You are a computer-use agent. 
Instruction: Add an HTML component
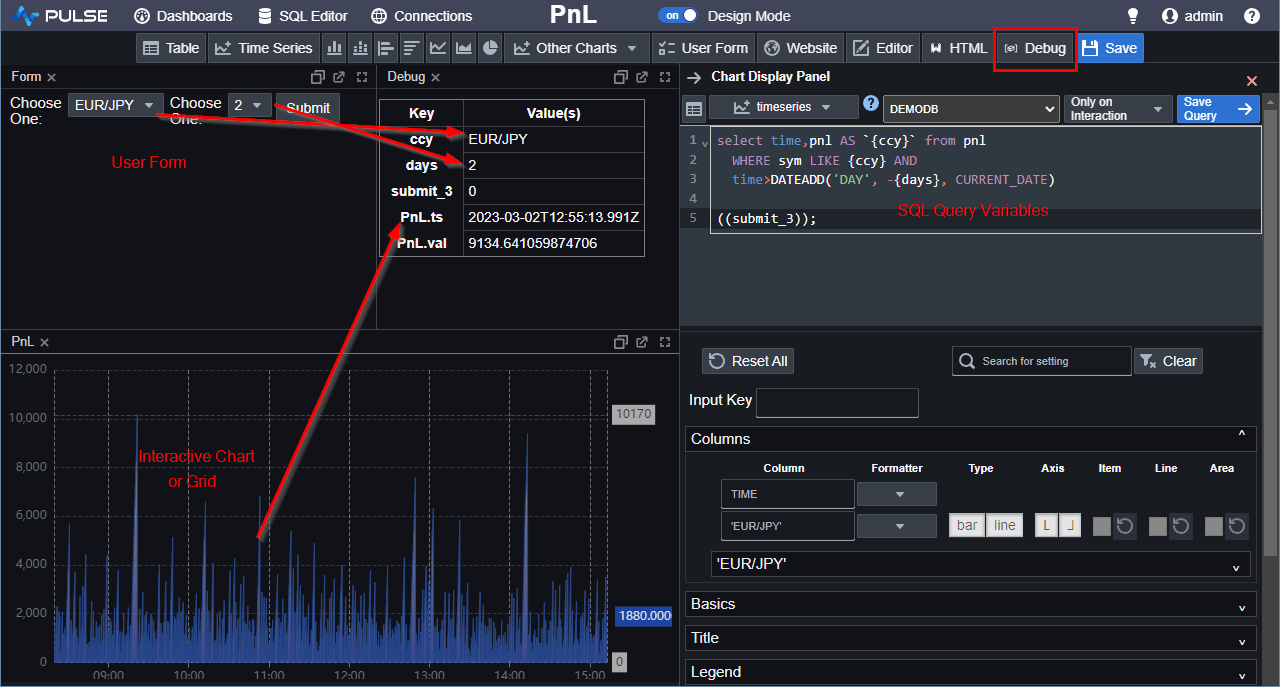point(958,48)
